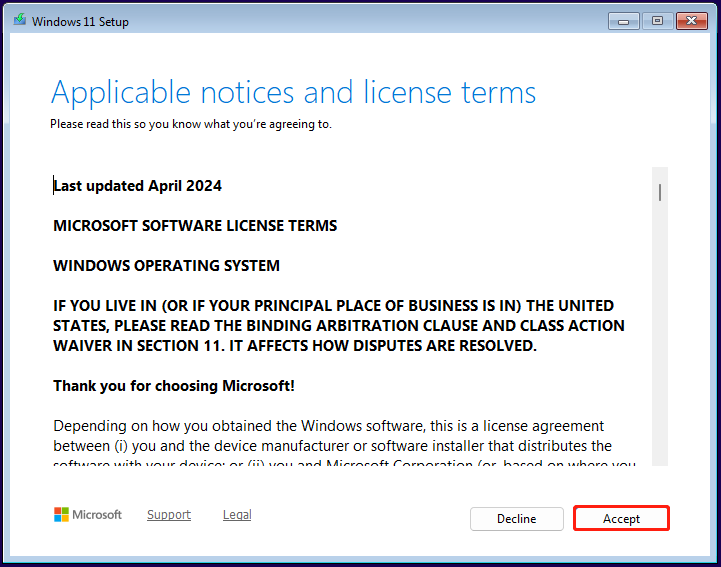Screen dimensions: 721x567
Task: Click 'WINDOWS OPERATING SYSTEM' heading
Action: coord(166,266)
